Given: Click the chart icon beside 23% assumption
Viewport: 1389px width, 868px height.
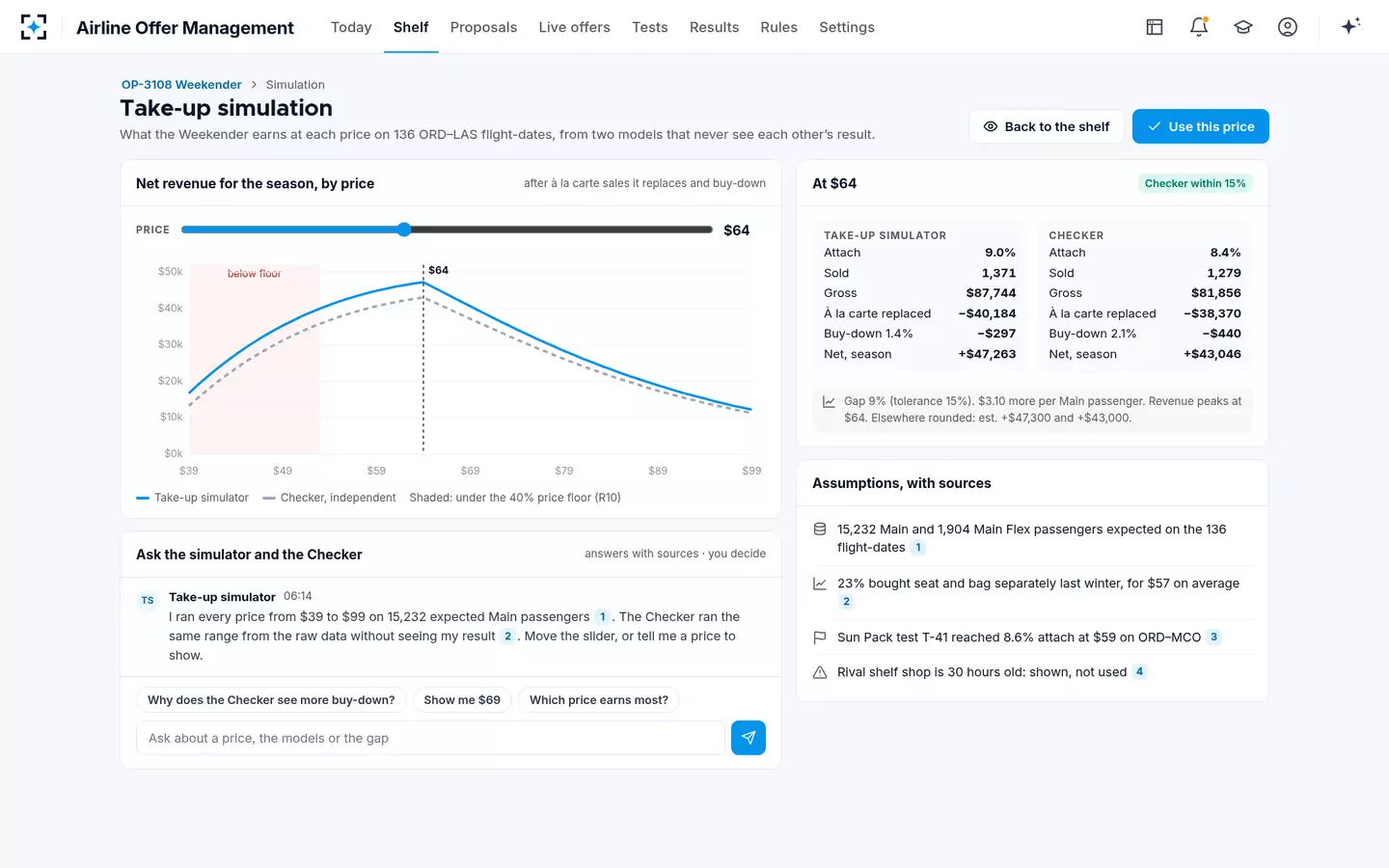Looking at the screenshot, I should [820, 583].
